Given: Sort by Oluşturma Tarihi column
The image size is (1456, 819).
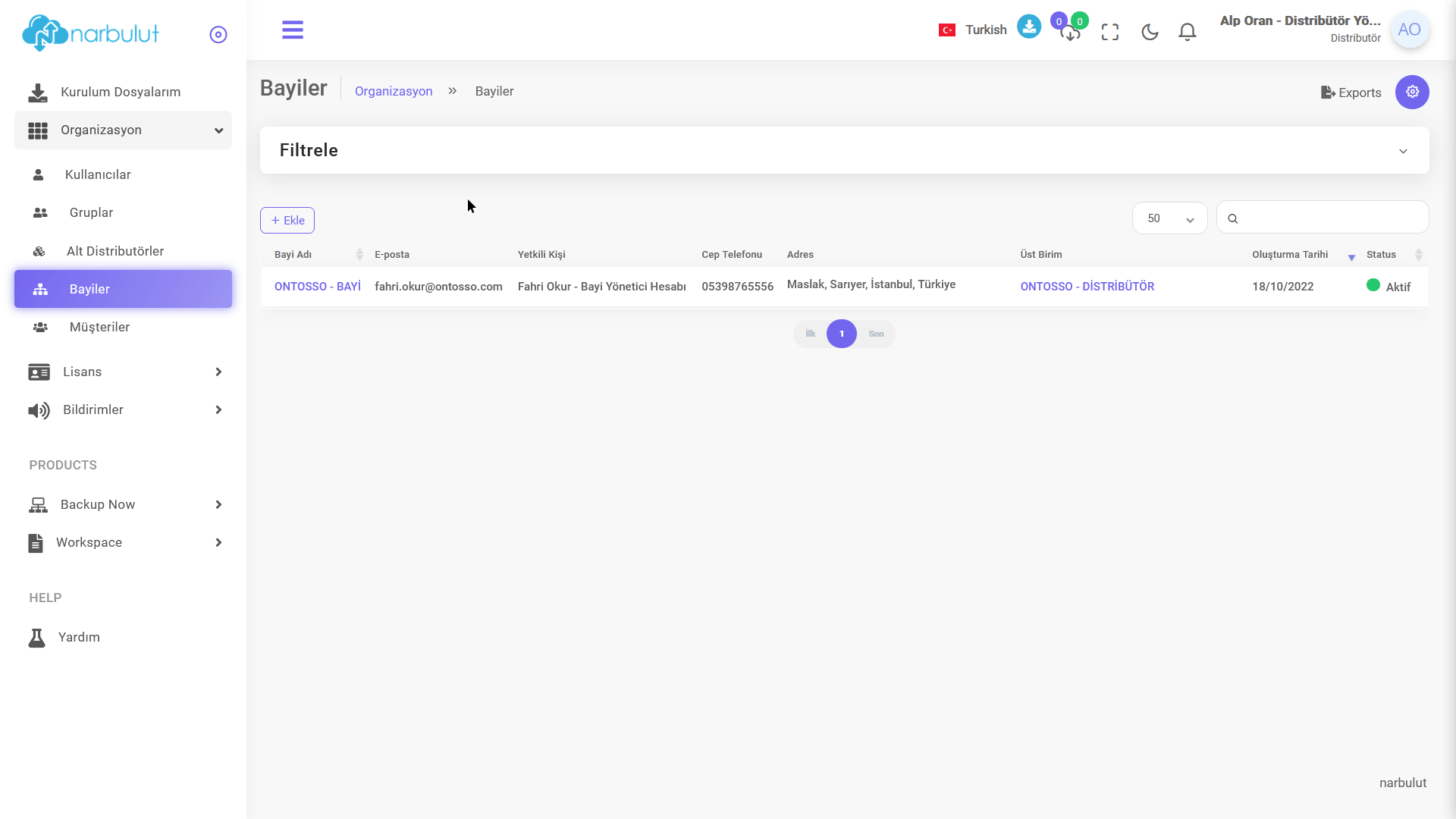Looking at the screenshot, I should (x=1304, y=255).
